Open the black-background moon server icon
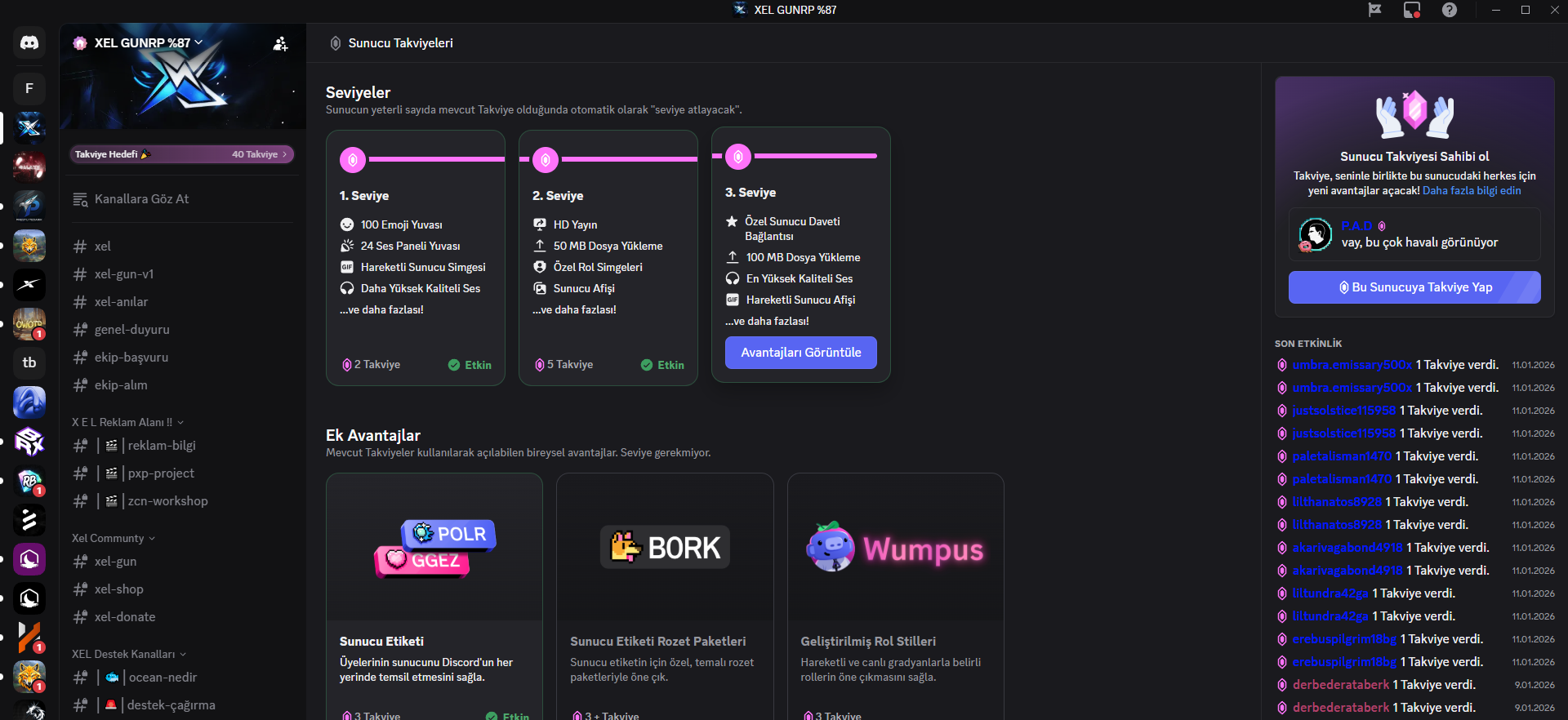This screenshot has width=1568, height=720. (29, 598)
